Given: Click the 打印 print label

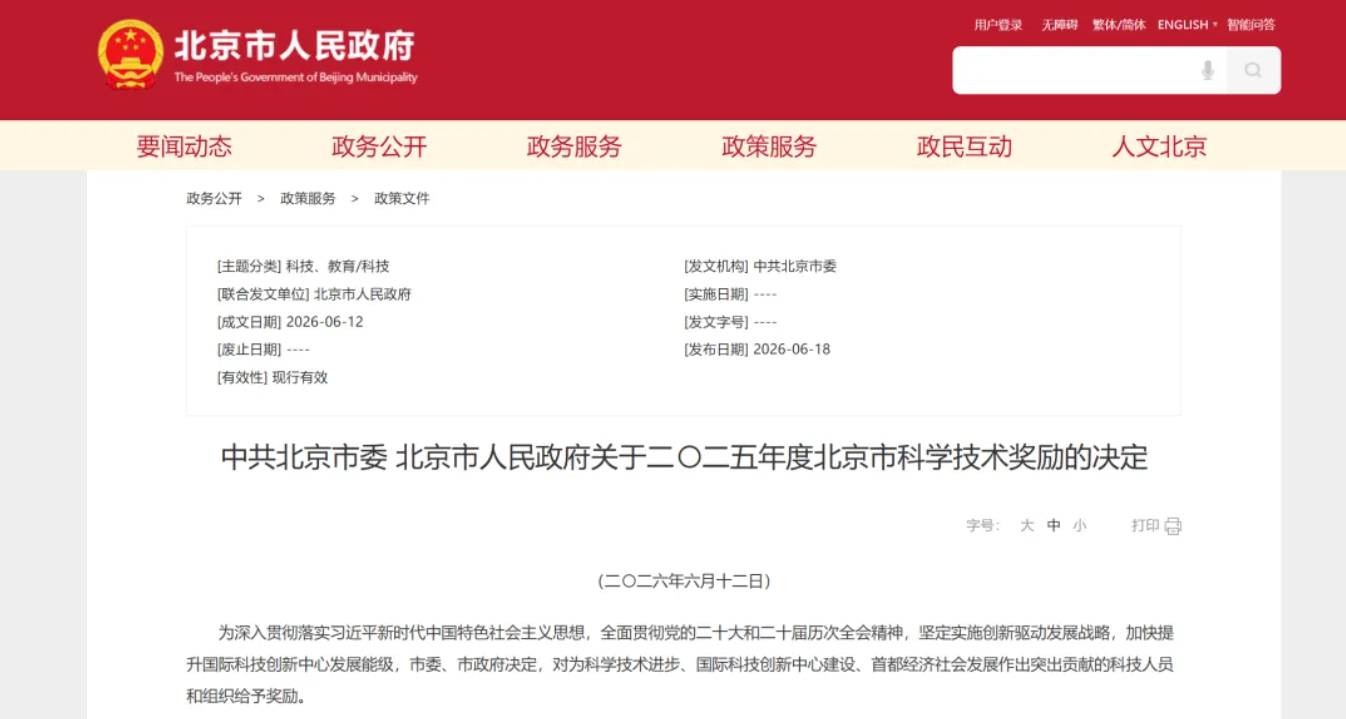Looking at the screenshot, I should (1146, 525).
